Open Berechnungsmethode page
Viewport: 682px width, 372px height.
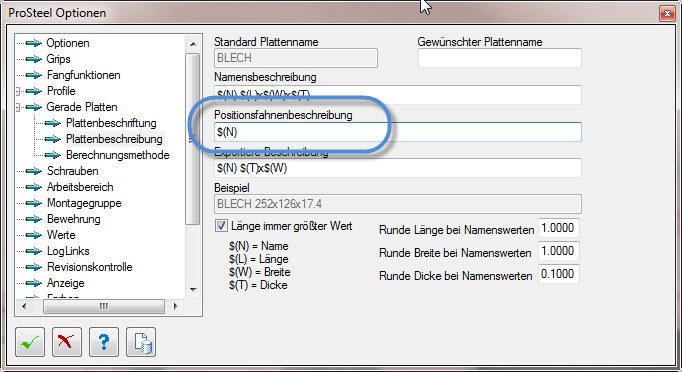tap(117, 155)
